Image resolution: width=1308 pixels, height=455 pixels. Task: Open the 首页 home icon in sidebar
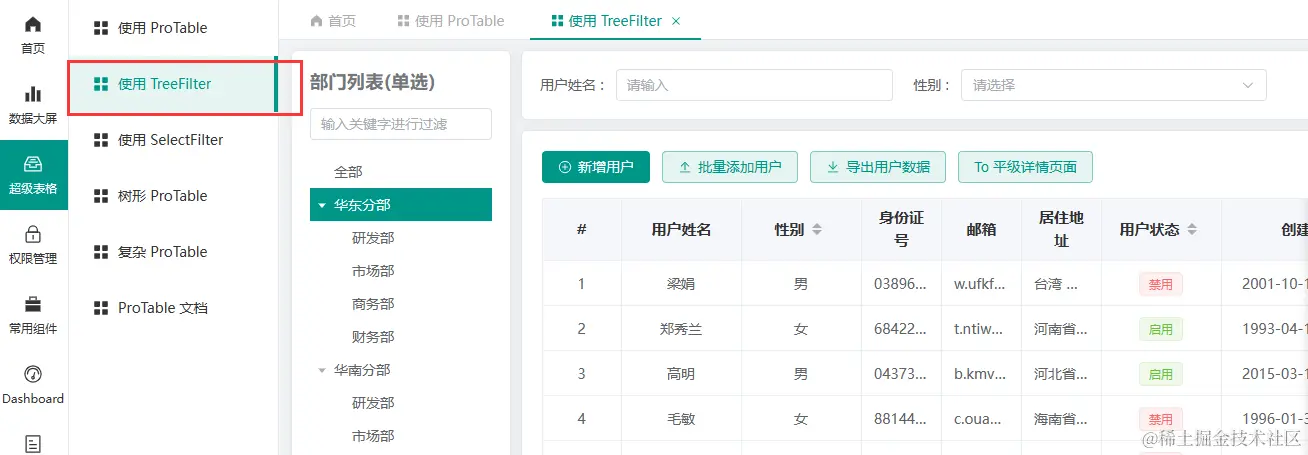click(33, 25)
